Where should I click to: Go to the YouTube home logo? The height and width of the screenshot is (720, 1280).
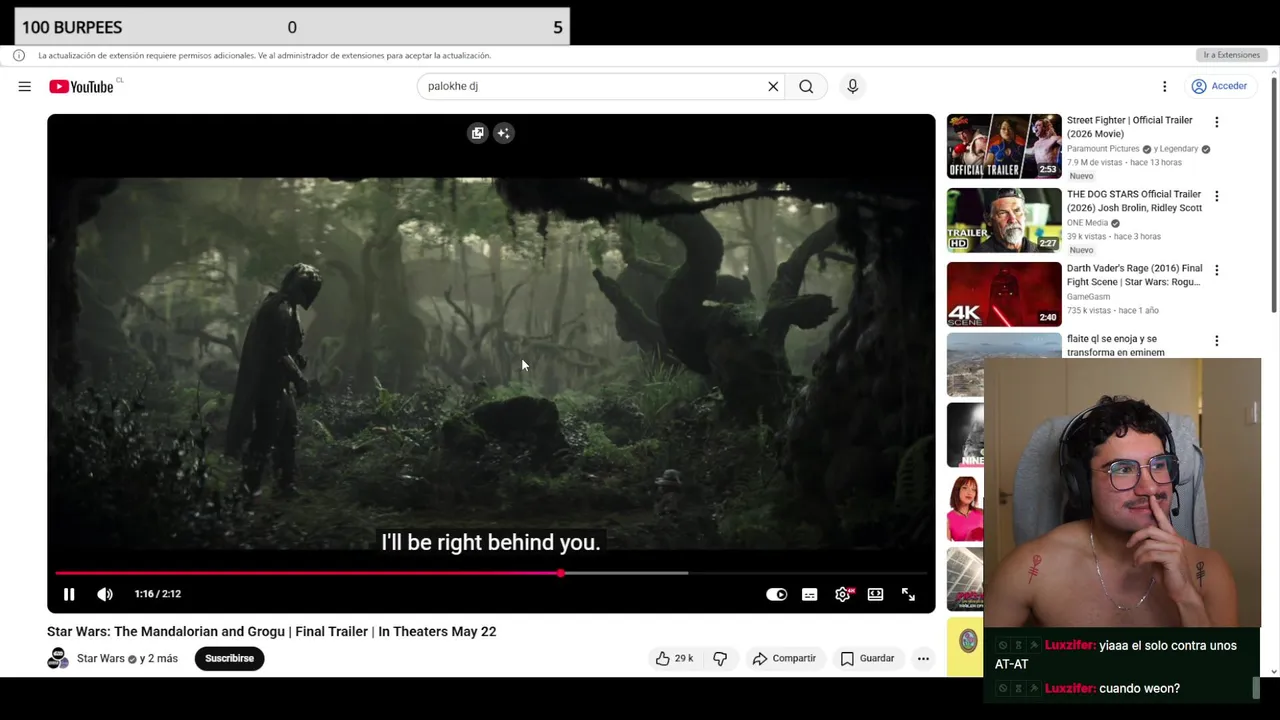coord(81,87)
